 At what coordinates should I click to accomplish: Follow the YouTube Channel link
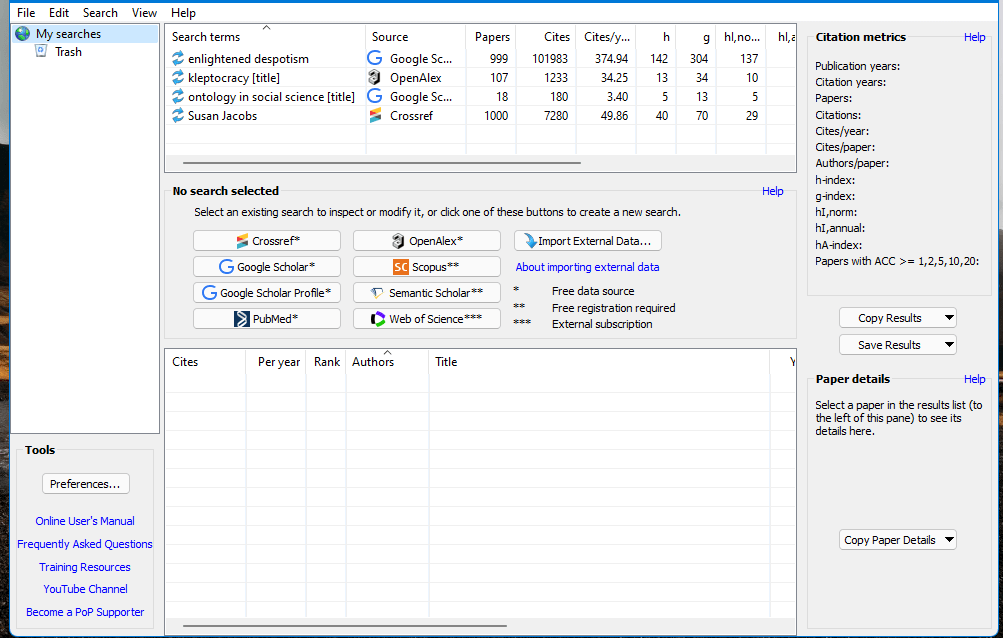tap(85, 589)
